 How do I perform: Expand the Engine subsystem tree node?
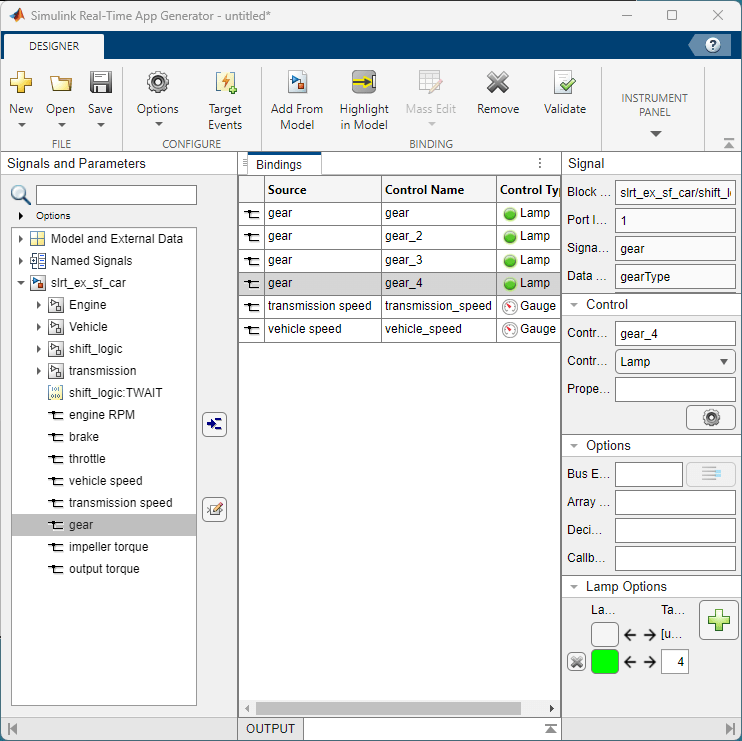pyautogui.click(x=39, y=305)
